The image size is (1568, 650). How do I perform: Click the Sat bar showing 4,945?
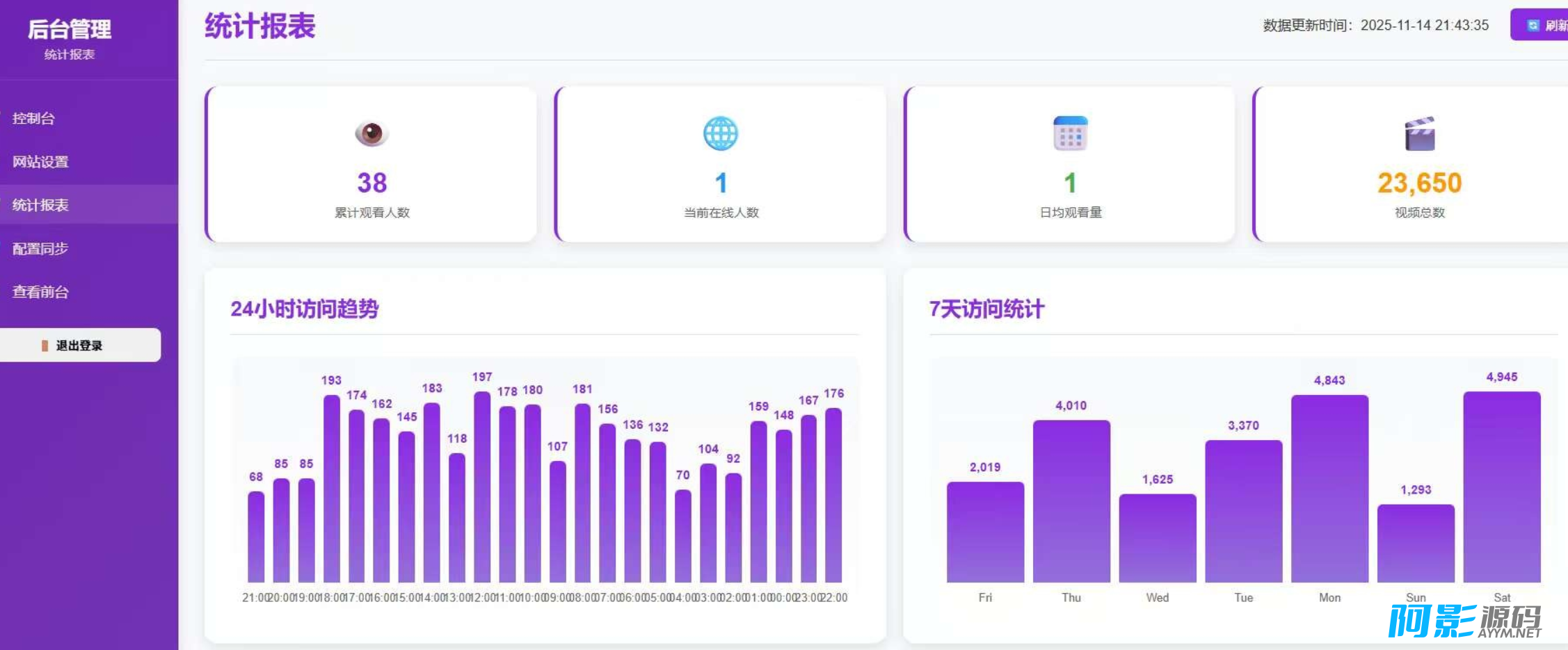click(1501, 487)
